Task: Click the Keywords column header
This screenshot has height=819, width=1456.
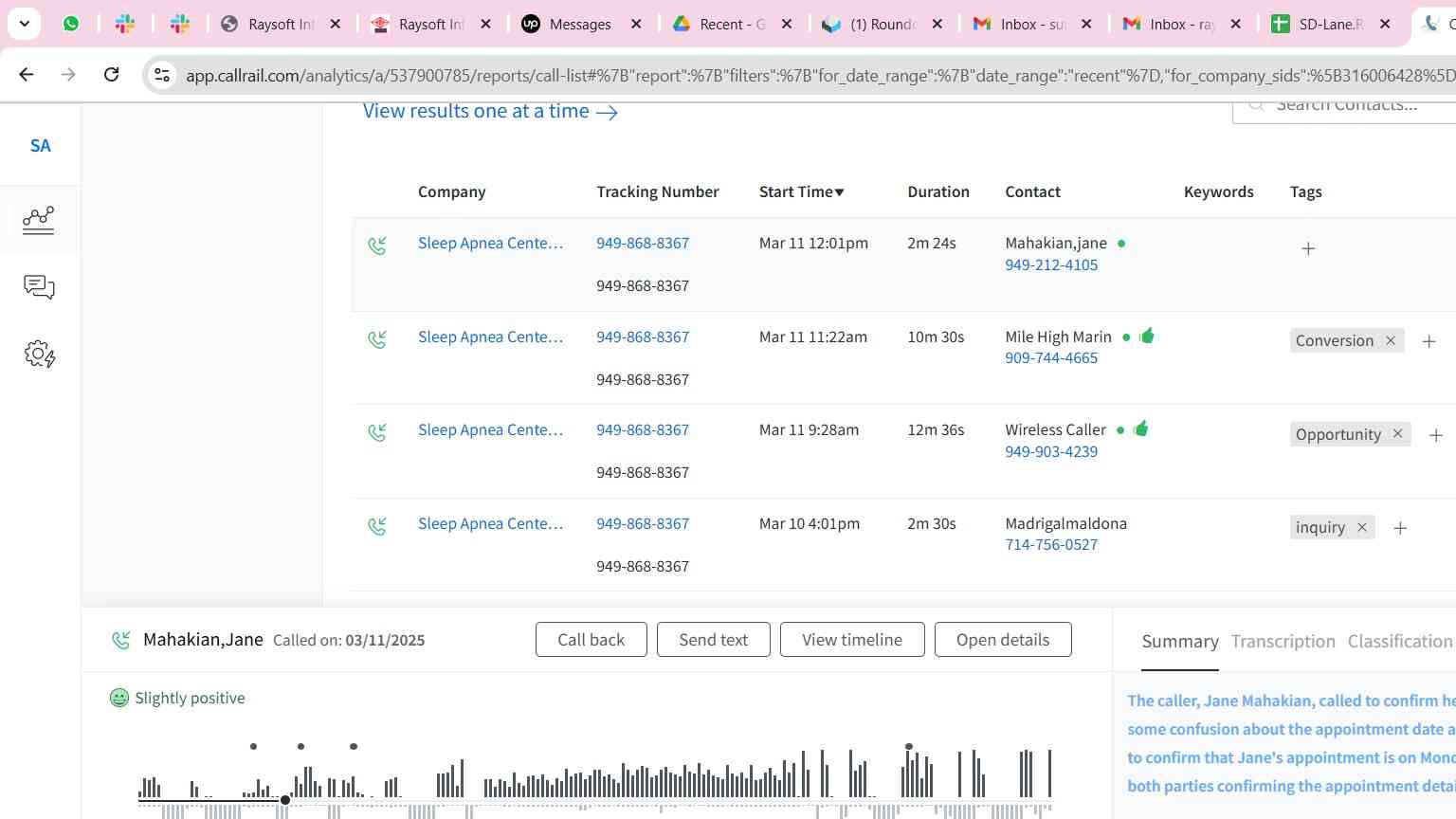Action: [x=1219, y=191]
